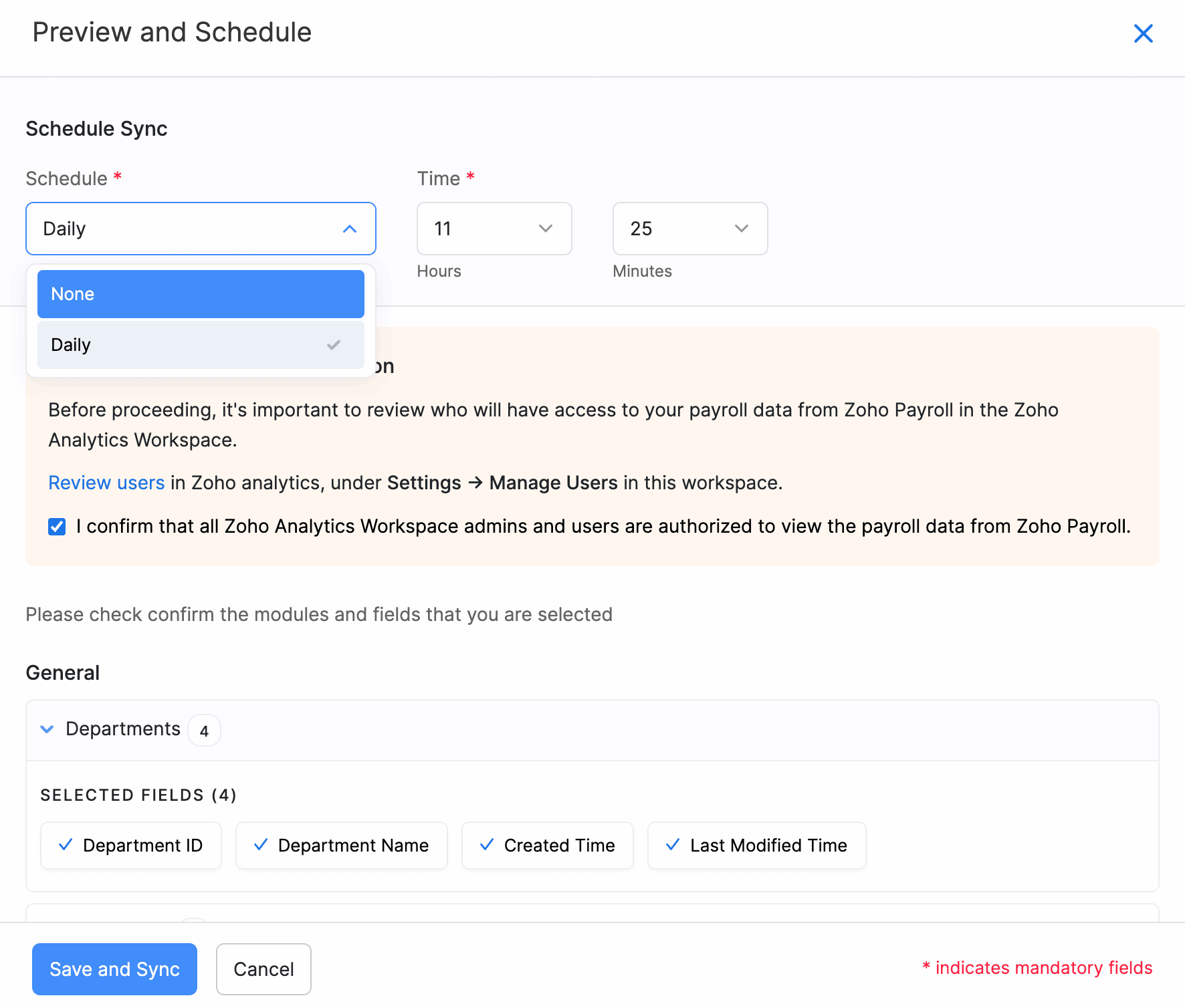The image size is (1185, 1008).
Task: Click the chevron on the Hours selector
Action: (544, 229)
